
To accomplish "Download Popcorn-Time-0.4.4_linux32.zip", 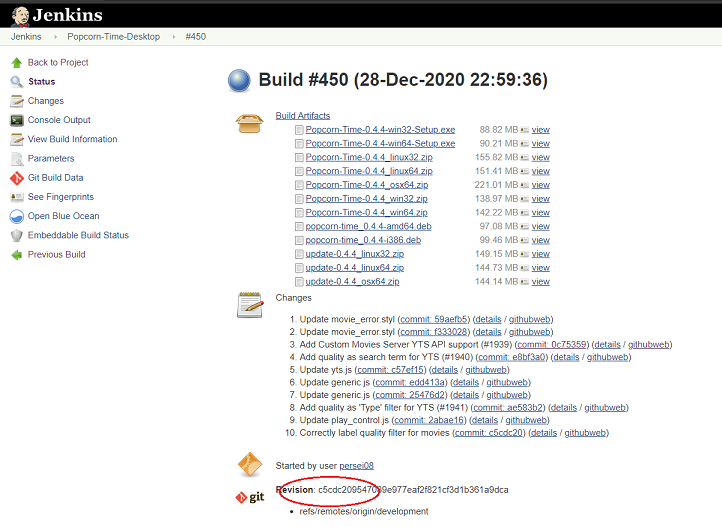I will (x=369, y=157).
